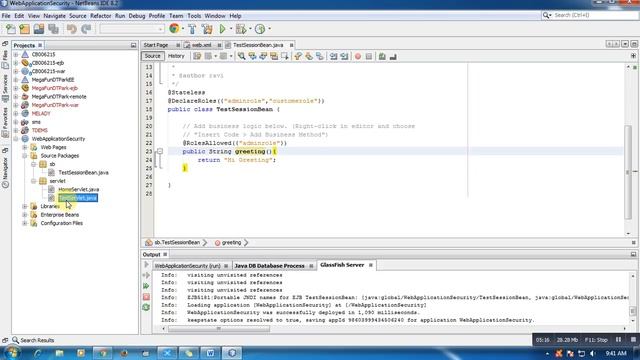Click the Profile Project clock icon
The image size is (640, 360).
(260, 29)
